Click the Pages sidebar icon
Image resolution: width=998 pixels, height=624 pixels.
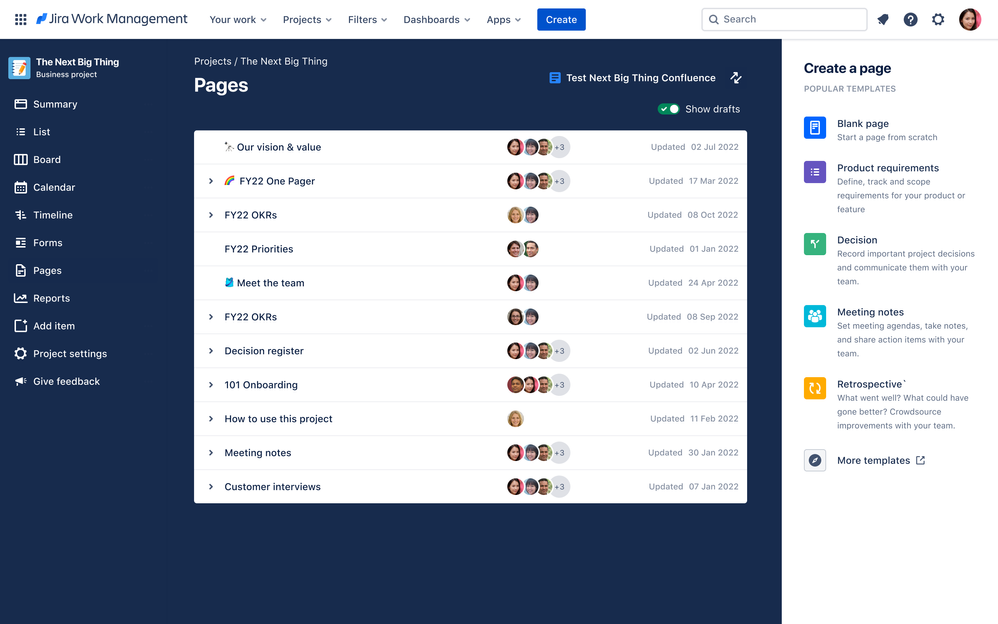pos(20,270)
